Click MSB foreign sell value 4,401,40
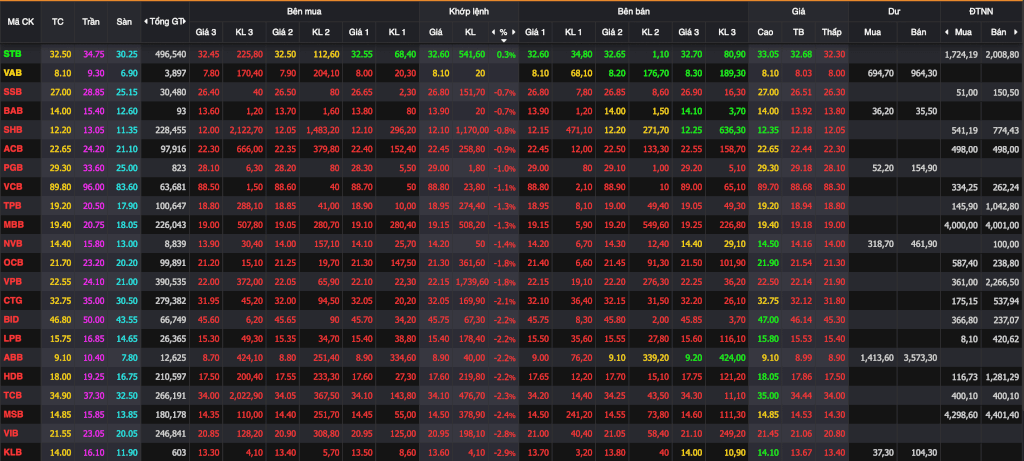The width and height of the screenshot is (1024, 461). click(x=1000, y=414)
